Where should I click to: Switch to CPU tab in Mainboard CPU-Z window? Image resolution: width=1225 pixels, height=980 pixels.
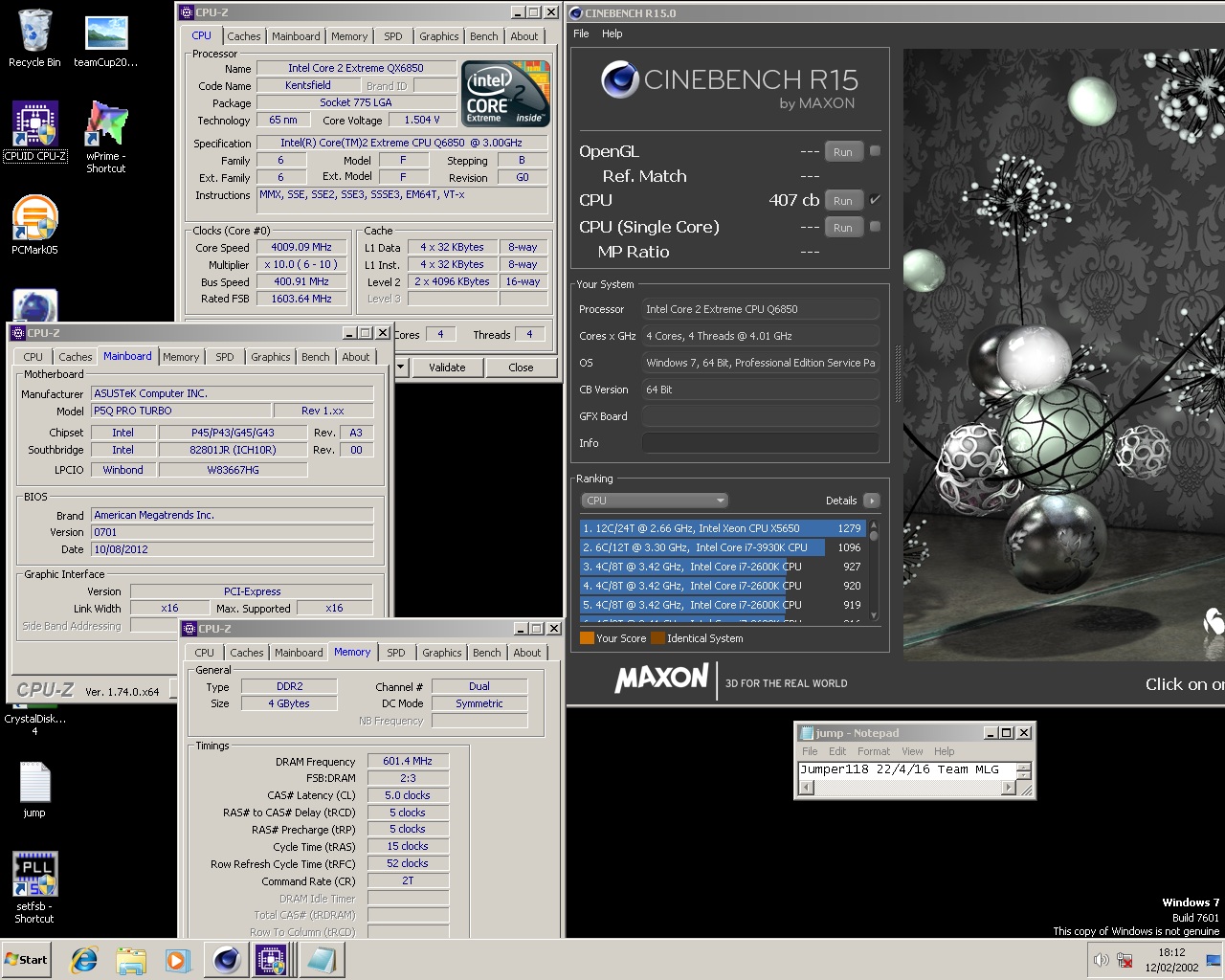click(33, 357)
